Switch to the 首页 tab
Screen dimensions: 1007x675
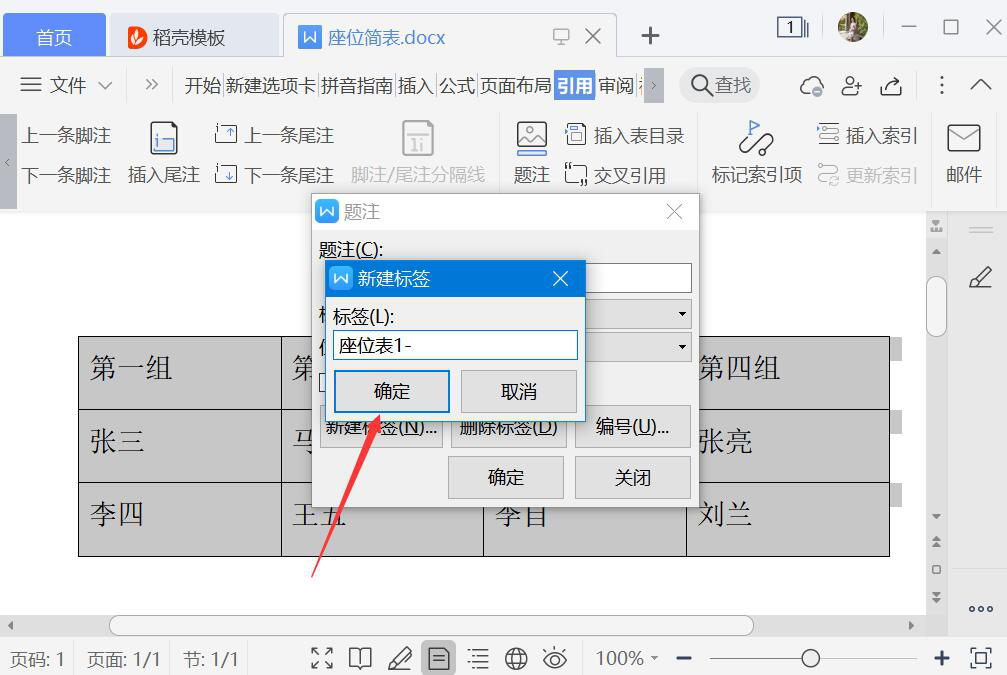pos(54,37)
